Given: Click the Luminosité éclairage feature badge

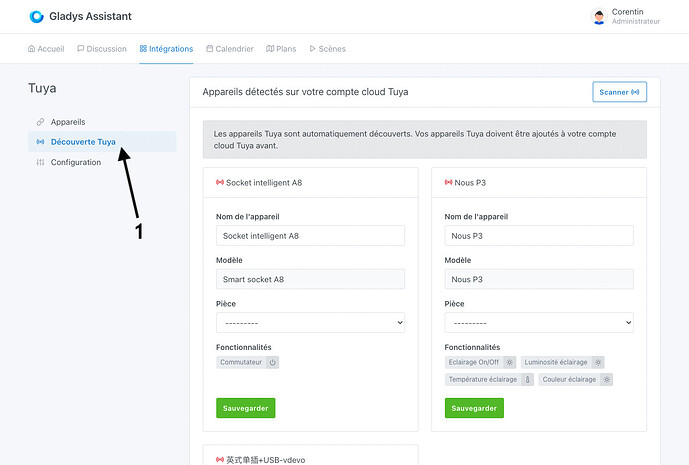Looking at the screenshot, I should click(x=562, y=362).
